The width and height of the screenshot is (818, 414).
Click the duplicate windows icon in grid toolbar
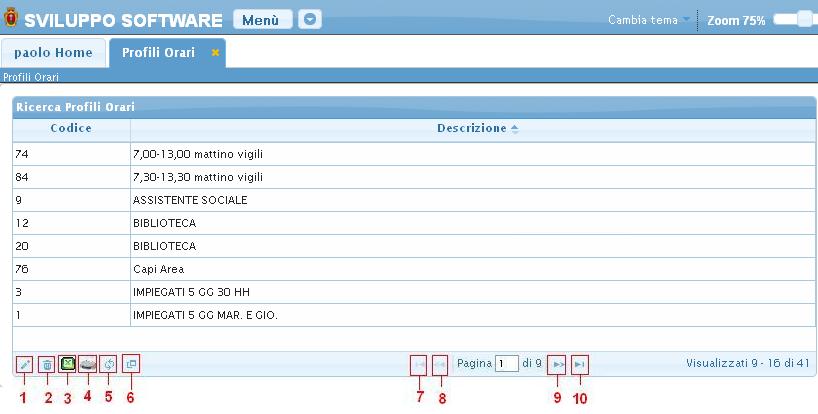point(131,365)
